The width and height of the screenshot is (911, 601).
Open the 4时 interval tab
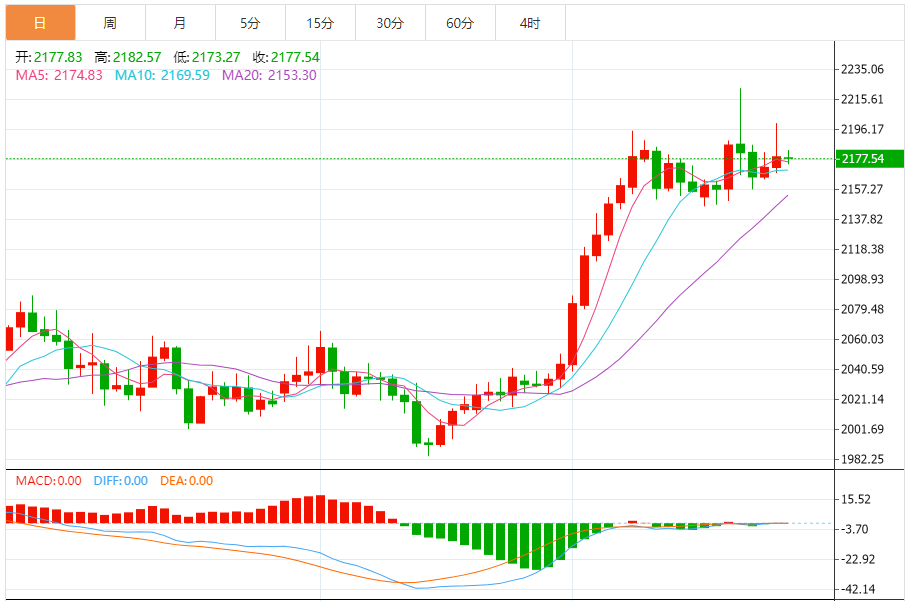tap(530, 23)
